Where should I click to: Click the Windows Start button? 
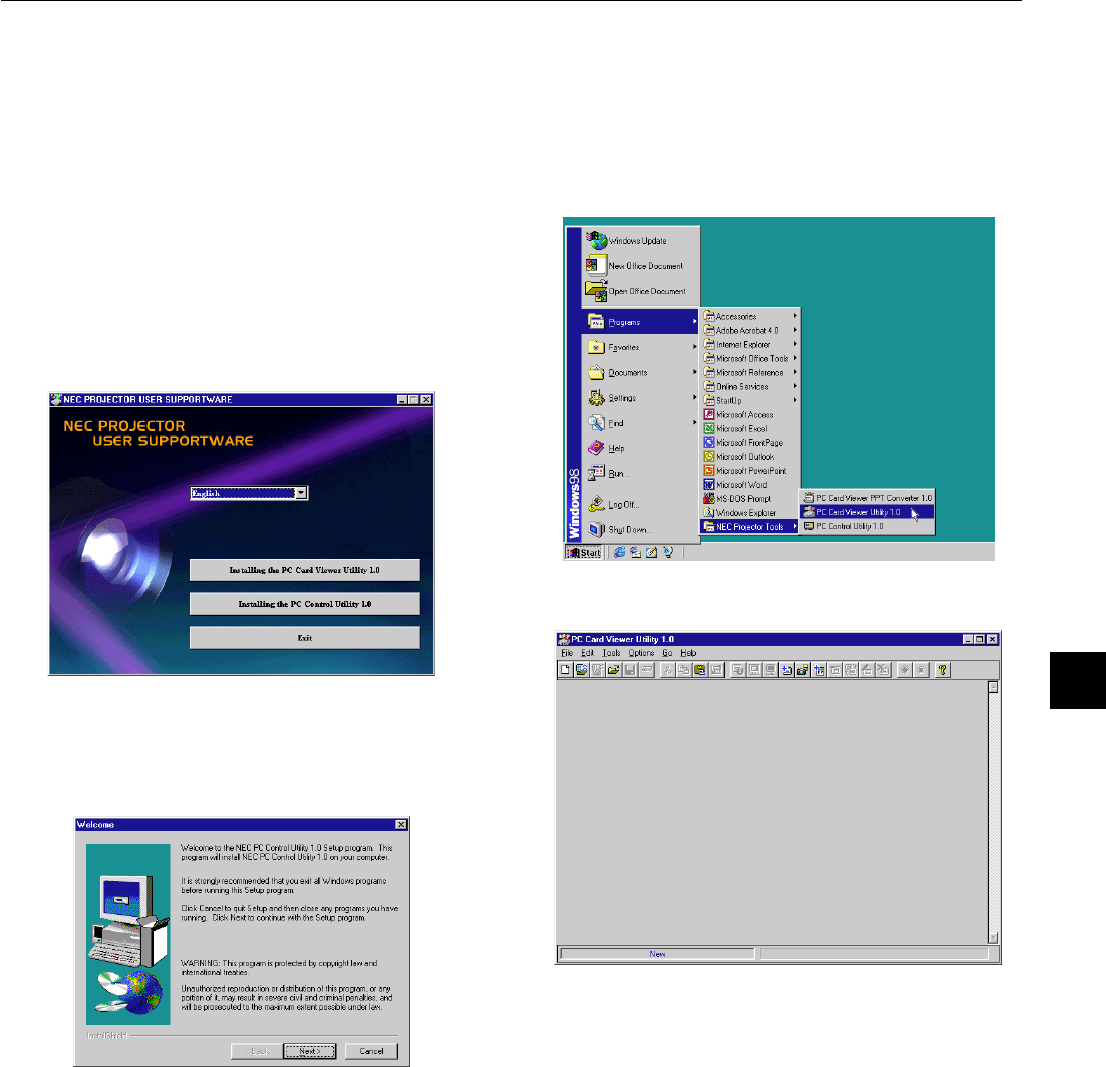584,553
